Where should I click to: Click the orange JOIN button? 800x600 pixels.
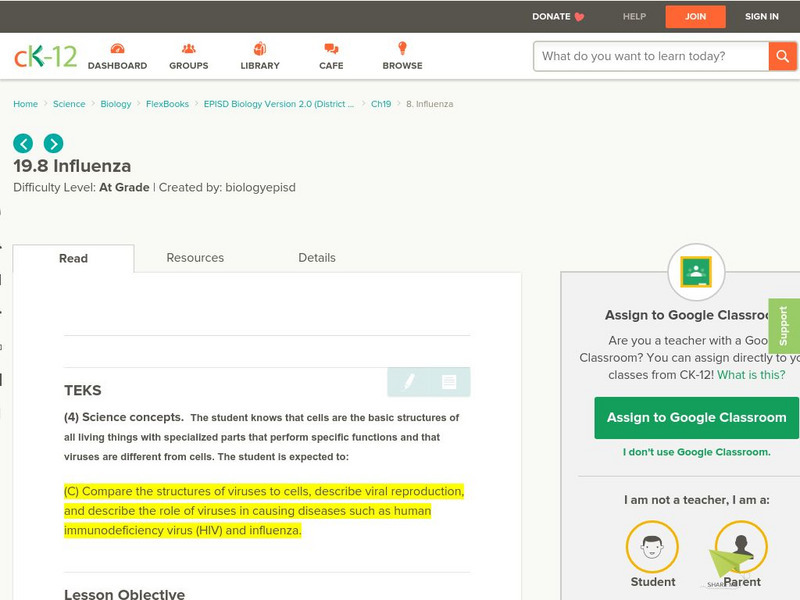tap(695, 16)
